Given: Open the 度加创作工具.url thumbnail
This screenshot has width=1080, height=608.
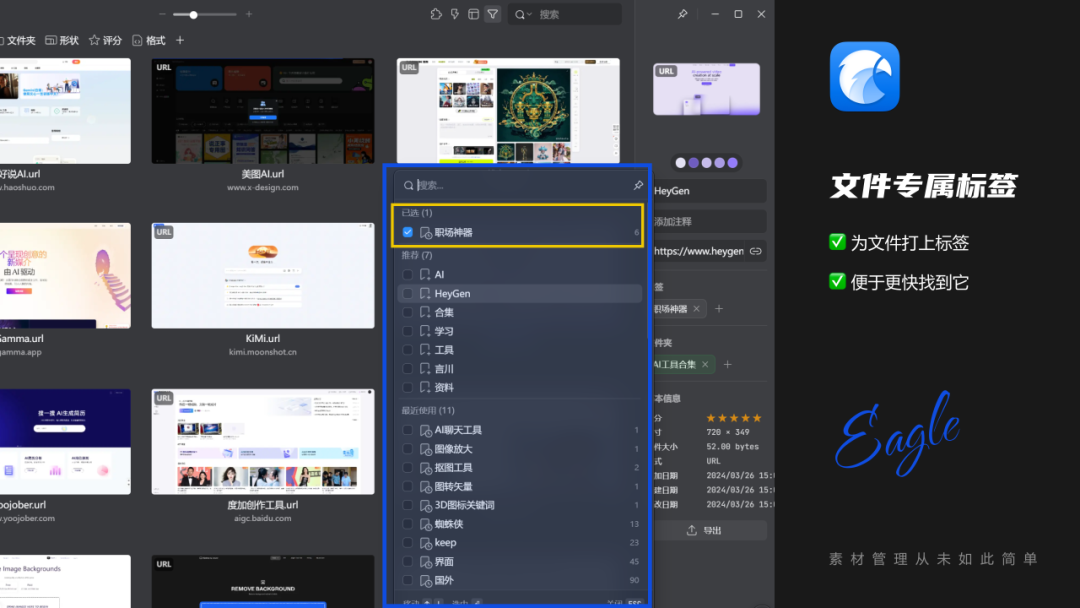Looking at the screenshot, I should pyautogui.click(x=262, y=441).
